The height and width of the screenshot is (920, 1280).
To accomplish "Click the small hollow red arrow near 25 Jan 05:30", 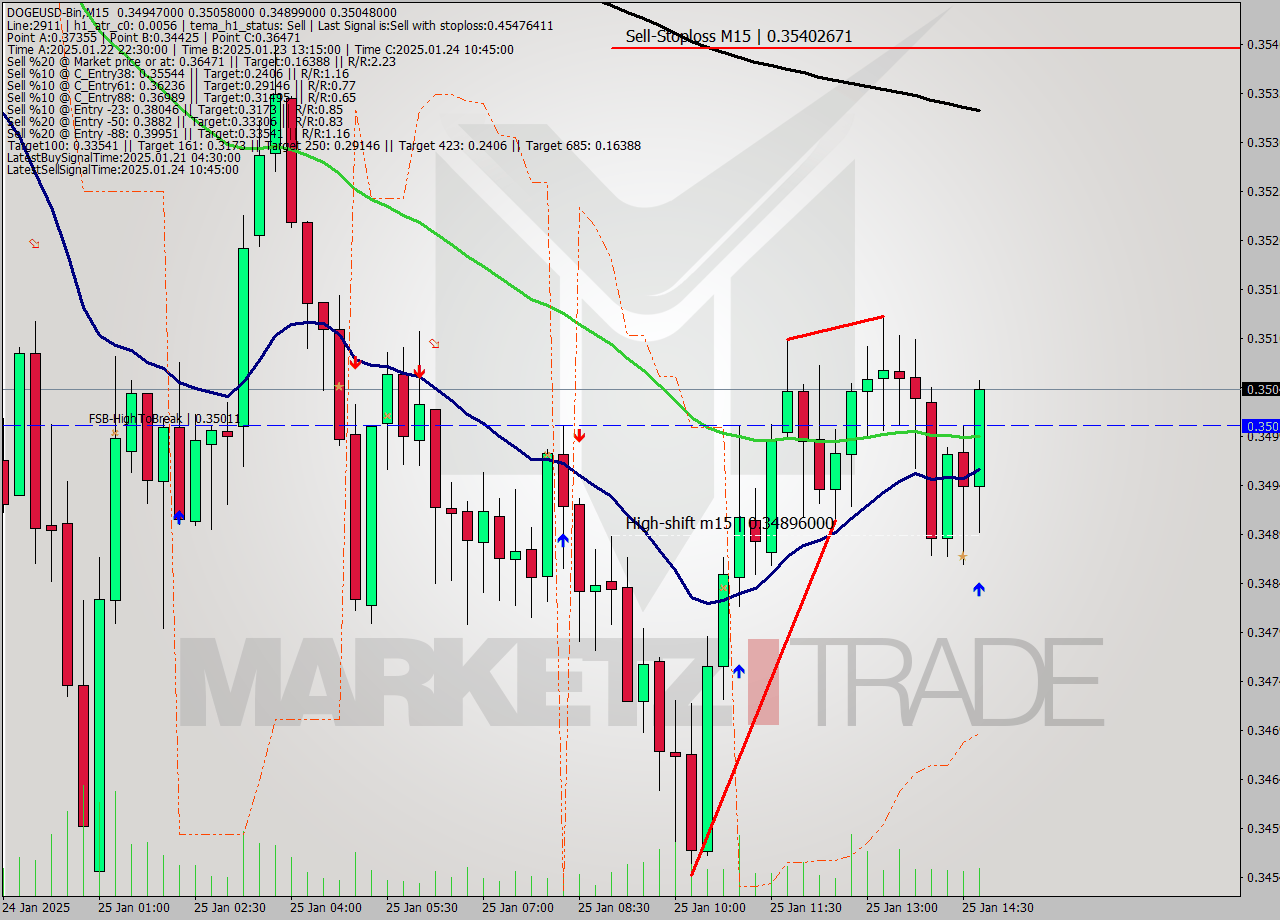I will [434, 343].
